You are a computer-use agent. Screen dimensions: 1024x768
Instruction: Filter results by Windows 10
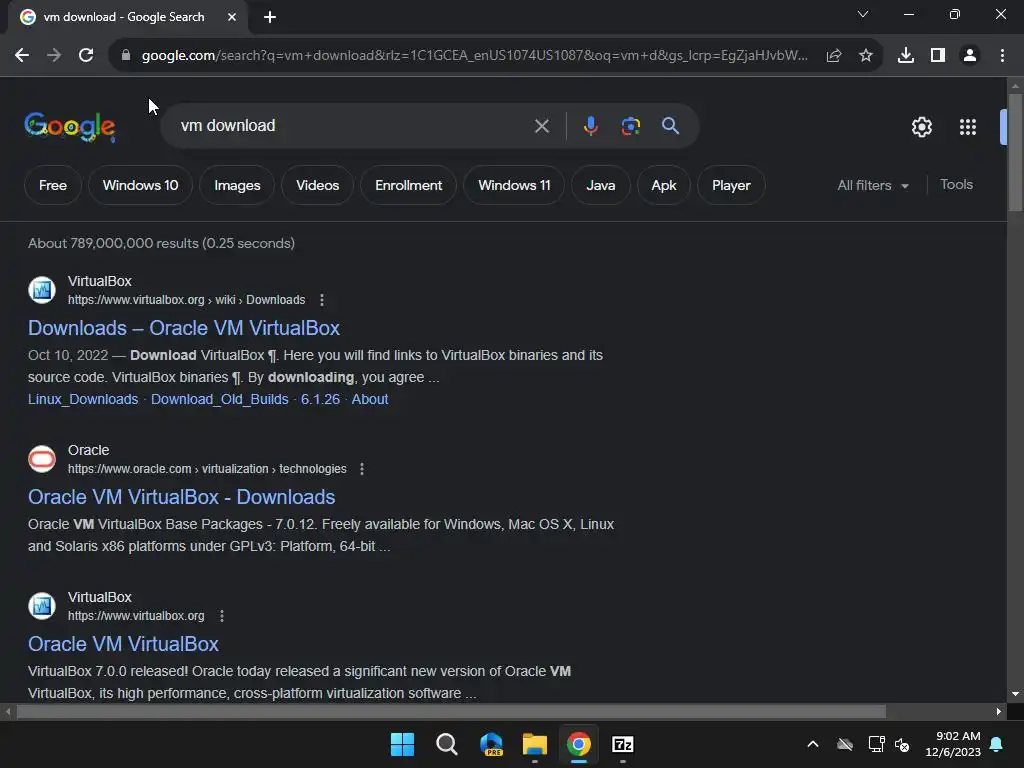pos(140,185)
